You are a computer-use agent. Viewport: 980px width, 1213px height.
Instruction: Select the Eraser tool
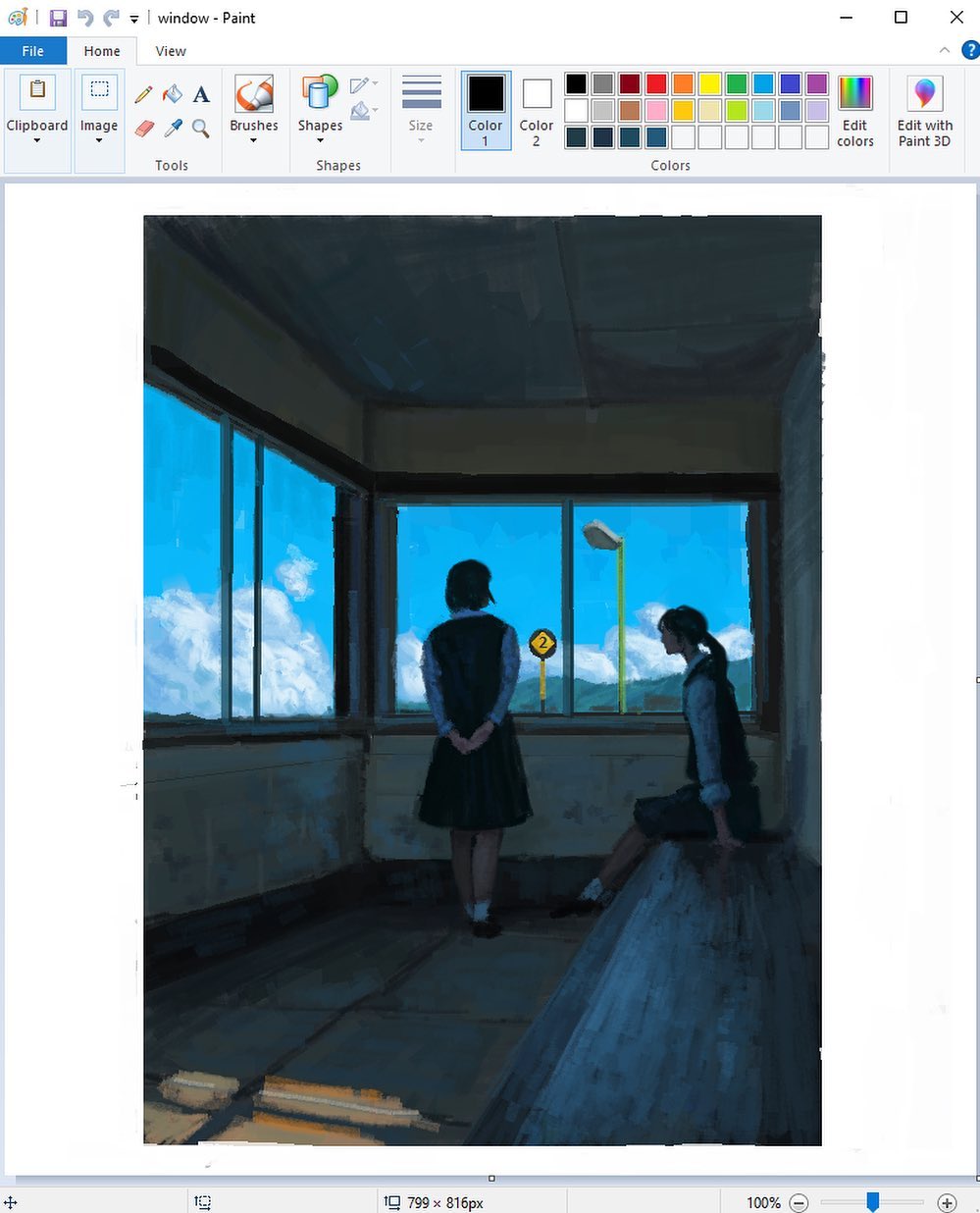point(144,128)
